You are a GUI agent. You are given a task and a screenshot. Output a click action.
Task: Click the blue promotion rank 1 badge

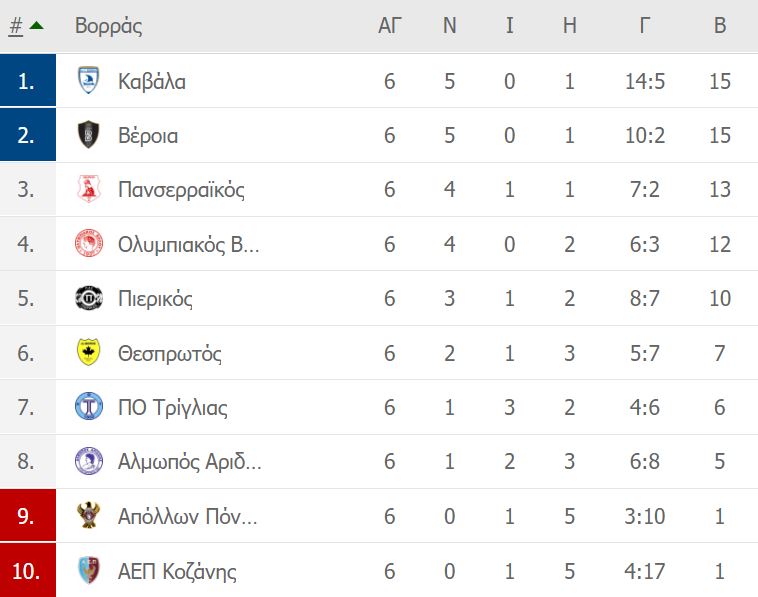(28, 80)
